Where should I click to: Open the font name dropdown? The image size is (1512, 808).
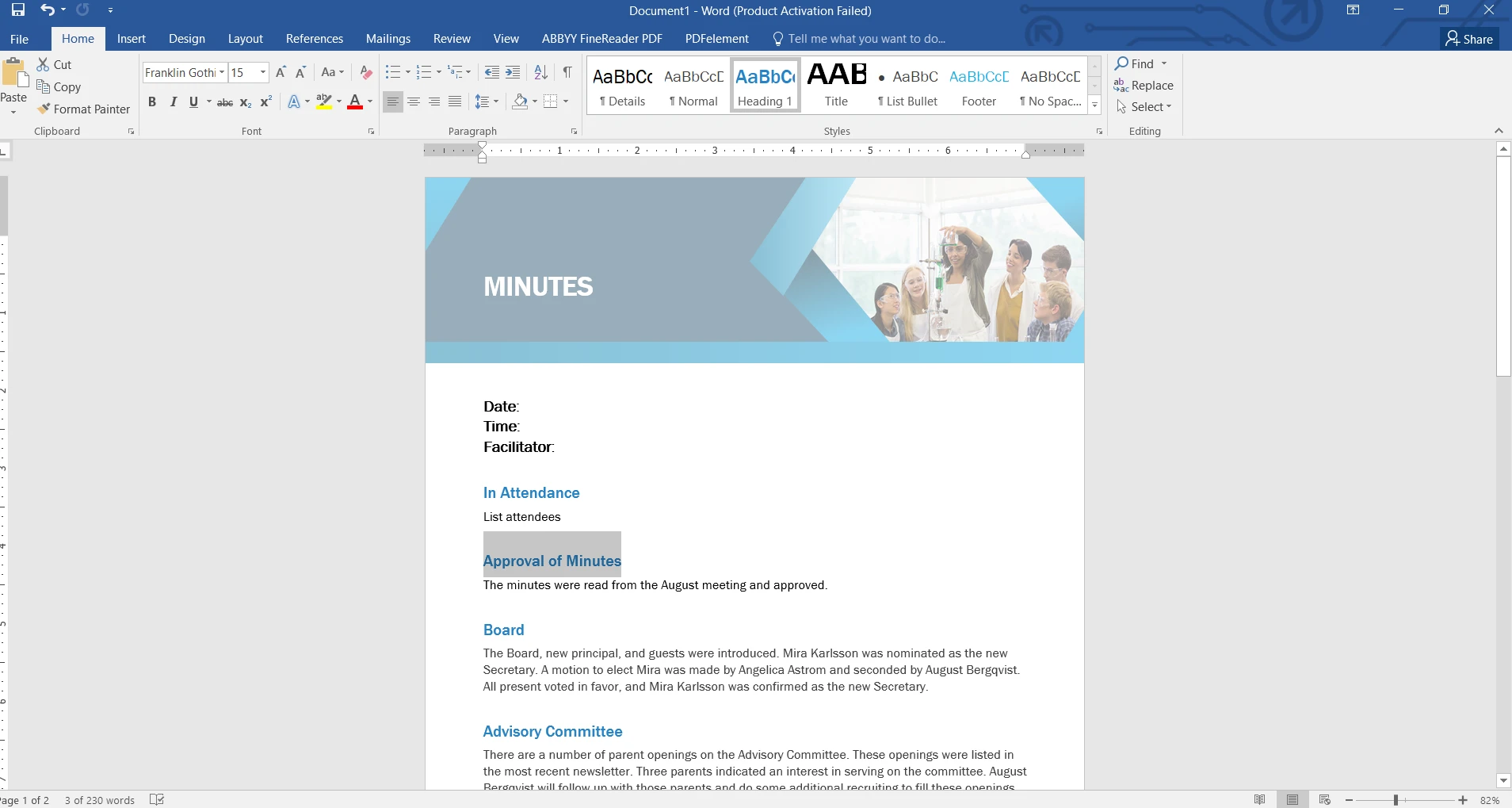pyautogui.click(x=222, y=72)
